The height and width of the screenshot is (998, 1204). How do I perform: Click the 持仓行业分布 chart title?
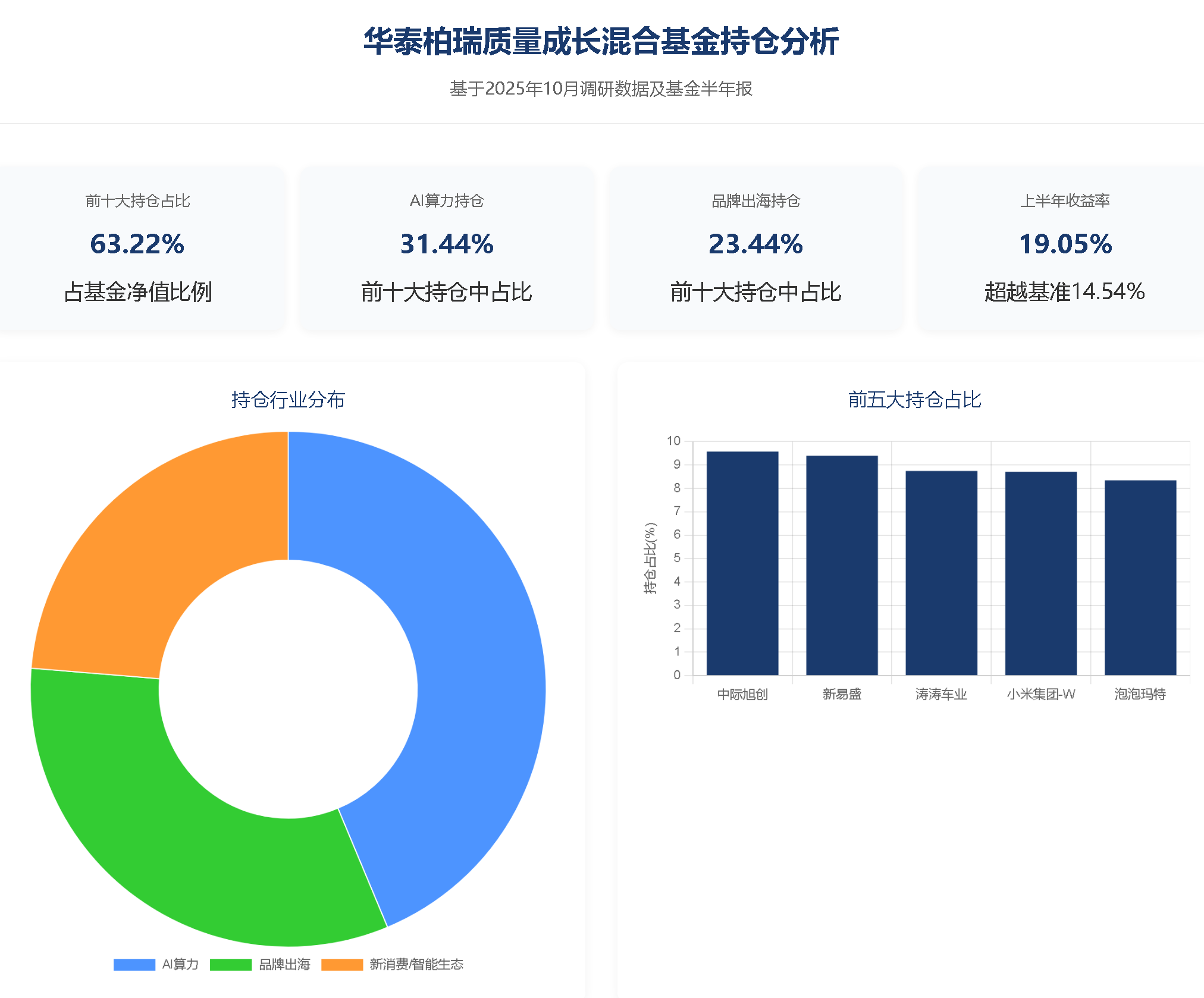(288, 400)
